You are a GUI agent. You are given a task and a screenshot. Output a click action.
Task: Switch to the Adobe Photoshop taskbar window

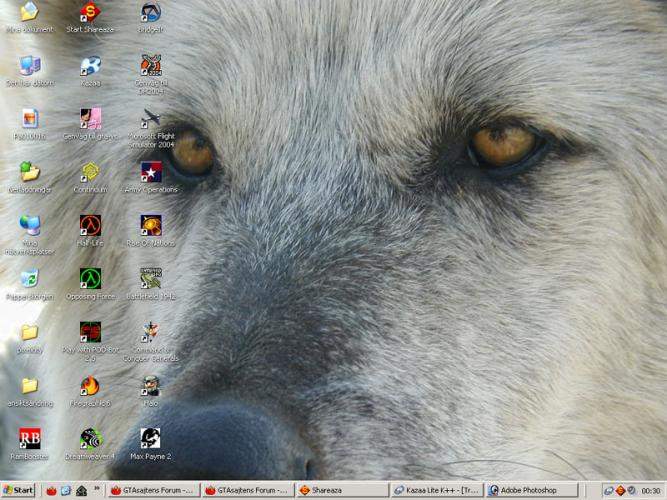531,491
